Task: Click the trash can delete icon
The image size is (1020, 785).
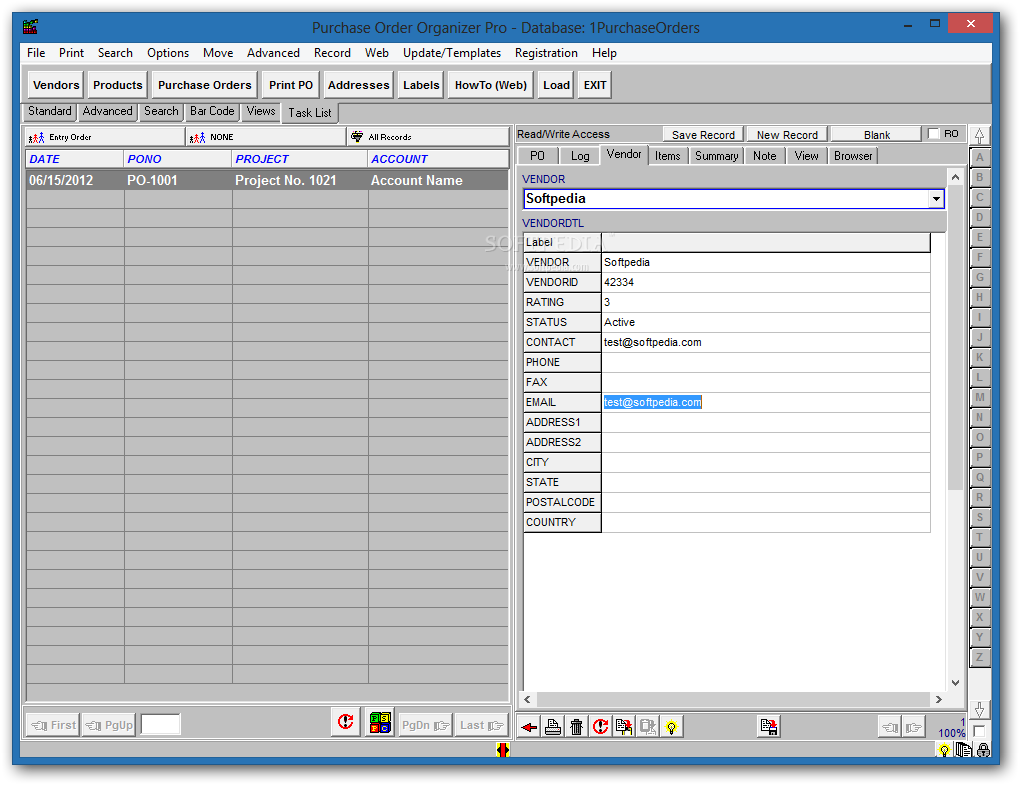Action: [x=576, y=726]
